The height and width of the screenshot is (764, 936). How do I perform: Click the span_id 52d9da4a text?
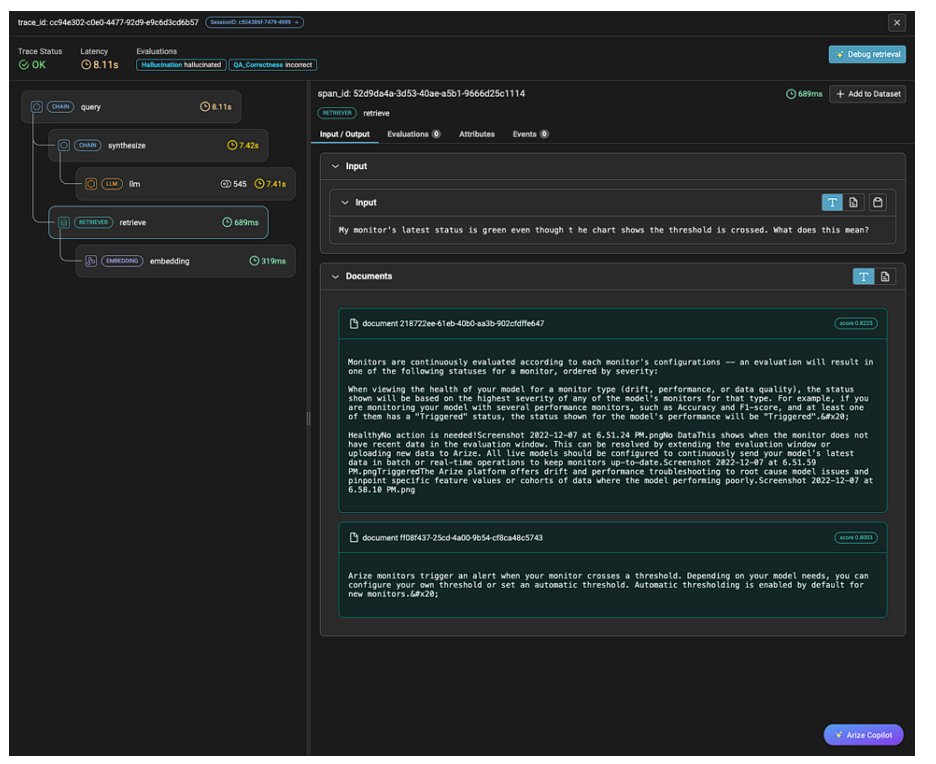tap(421, 94)
